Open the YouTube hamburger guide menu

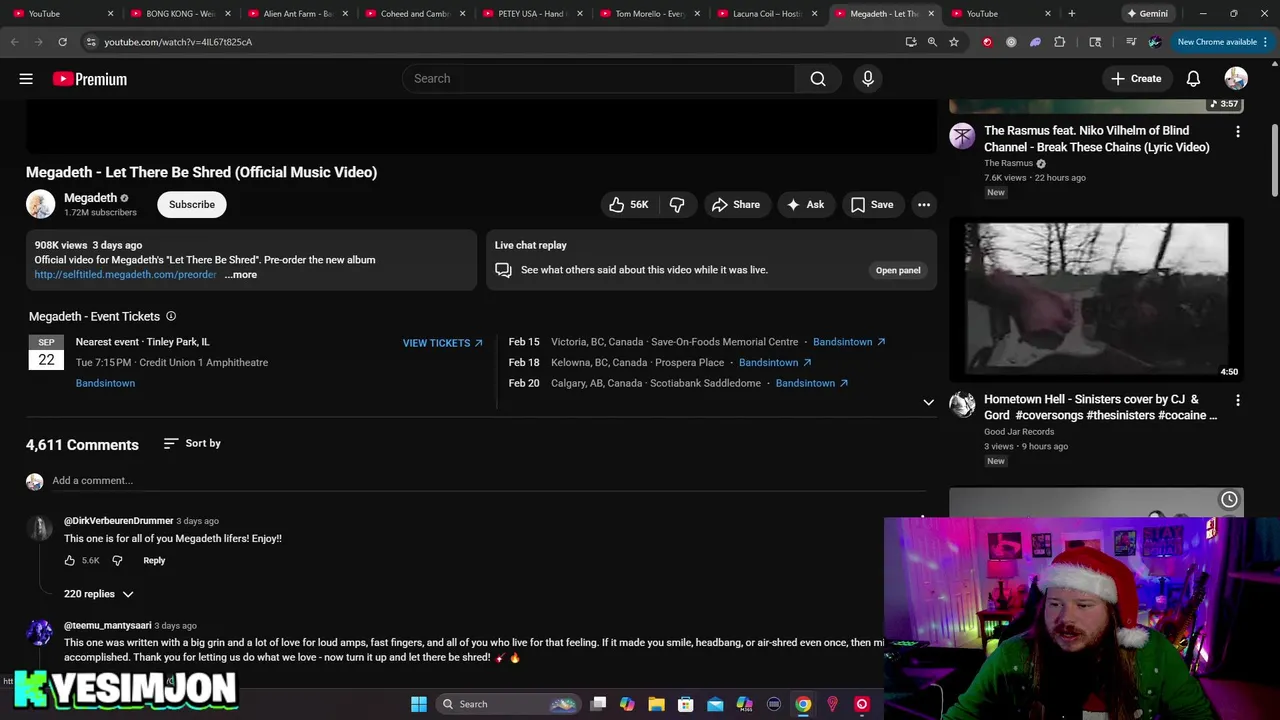(x=26, y=79)
